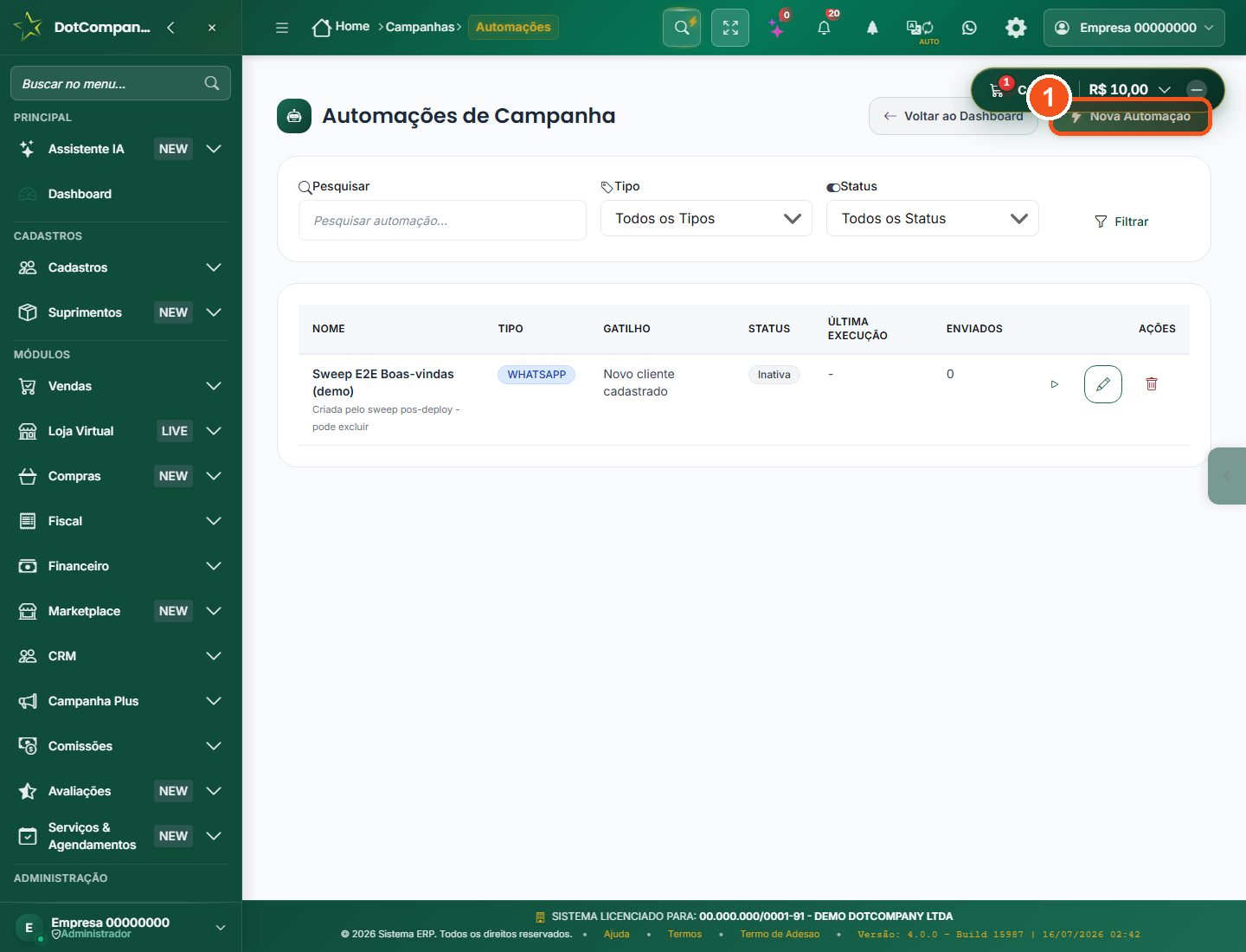
Task: Open the cart icon with 1 badge
Action: 998,89
